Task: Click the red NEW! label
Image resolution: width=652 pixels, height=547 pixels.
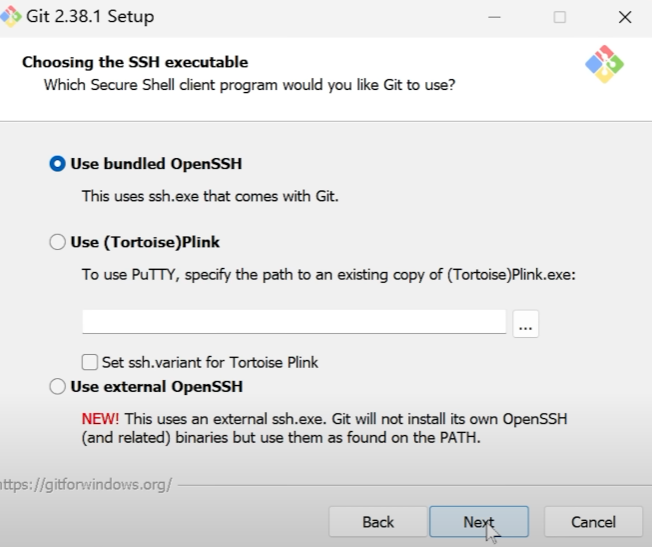Action: click(100, 418)
